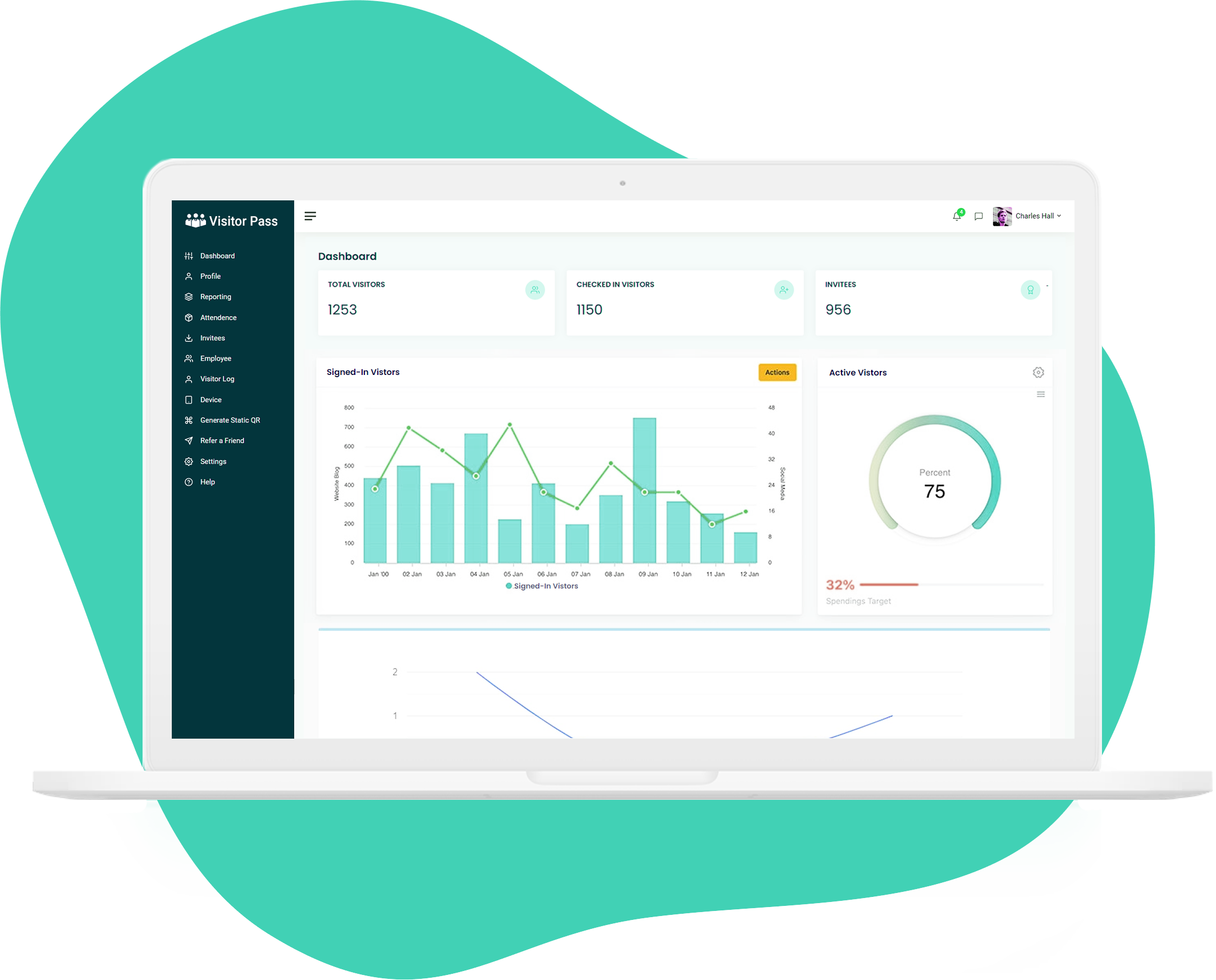Select the Dashboard menu item
The width and height of the screenshot is (1216, 980).
point(218,256)
